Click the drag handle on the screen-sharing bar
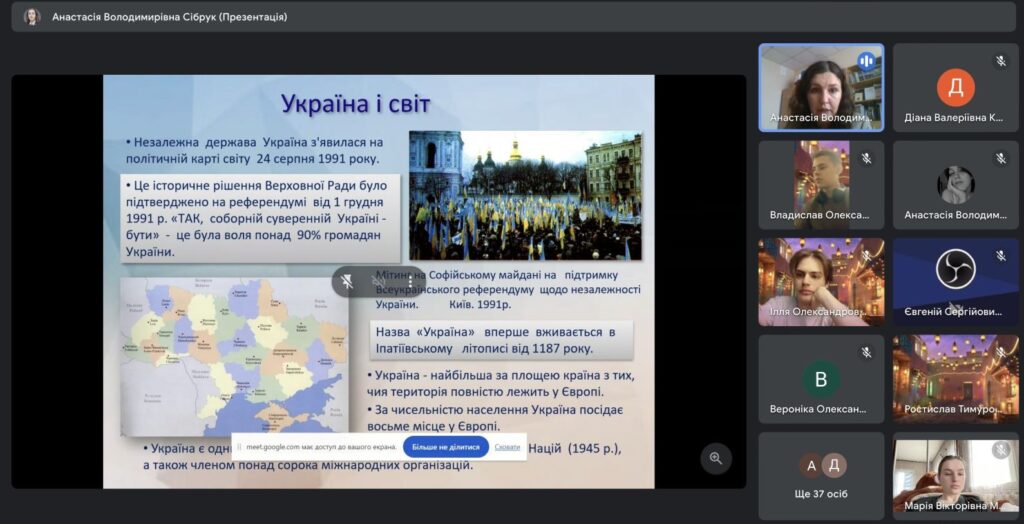This screenshot has height=524, width=1024. coord(239,447)
